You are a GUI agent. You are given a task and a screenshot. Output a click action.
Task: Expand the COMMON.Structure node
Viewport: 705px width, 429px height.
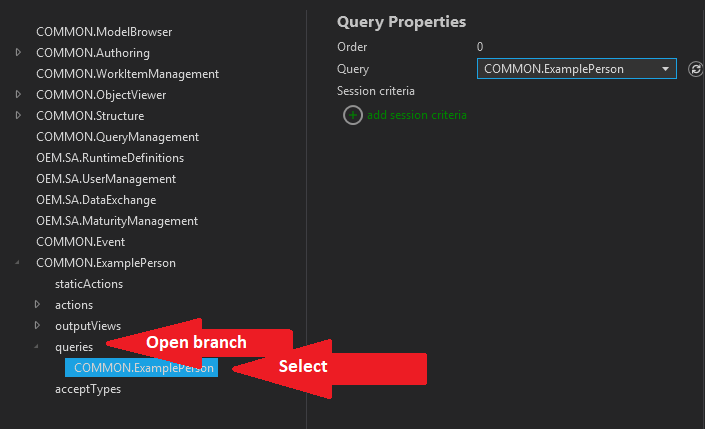[x=18, y=116]
